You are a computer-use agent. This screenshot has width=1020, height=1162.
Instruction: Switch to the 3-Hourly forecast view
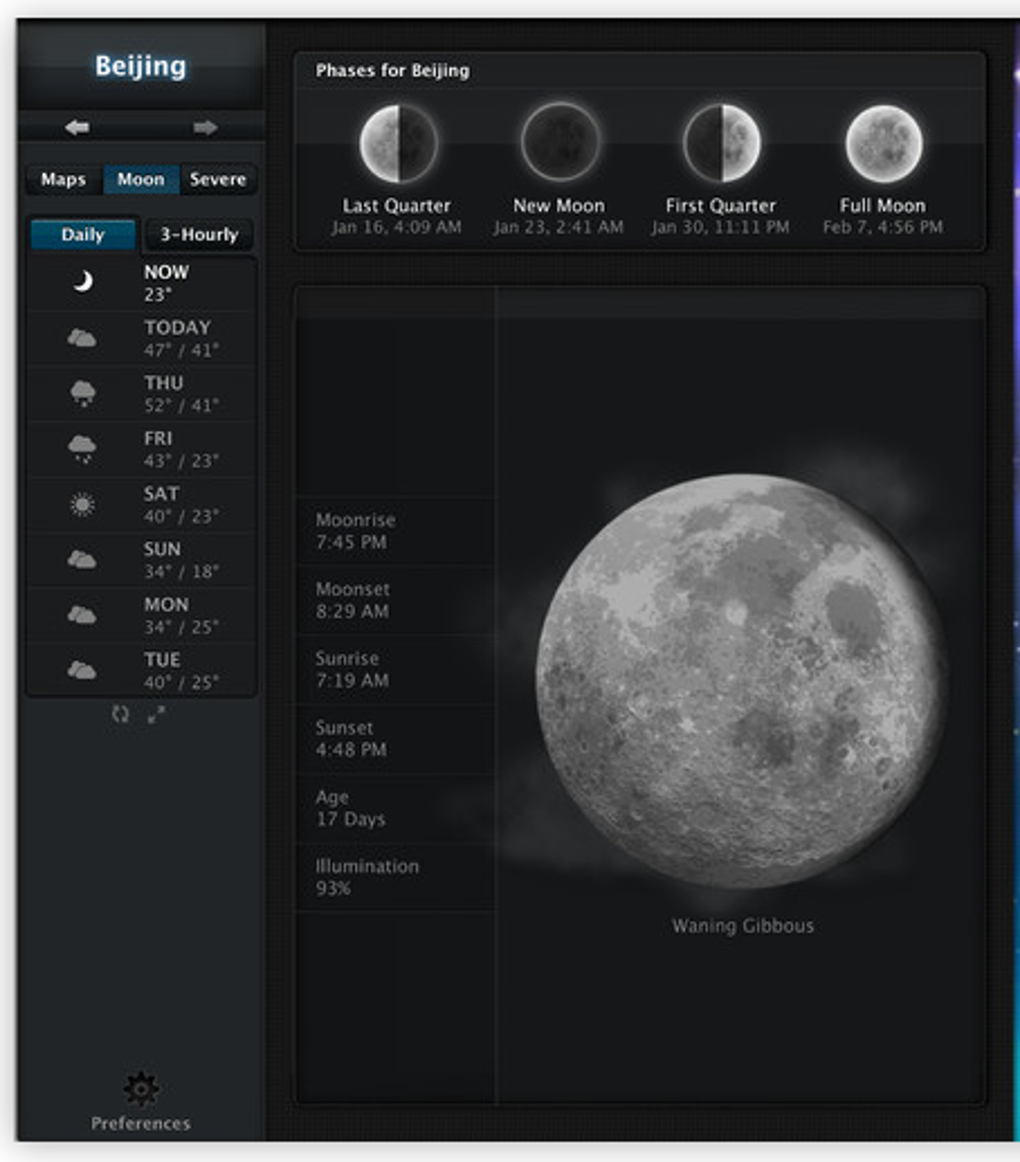pos(199,235)
